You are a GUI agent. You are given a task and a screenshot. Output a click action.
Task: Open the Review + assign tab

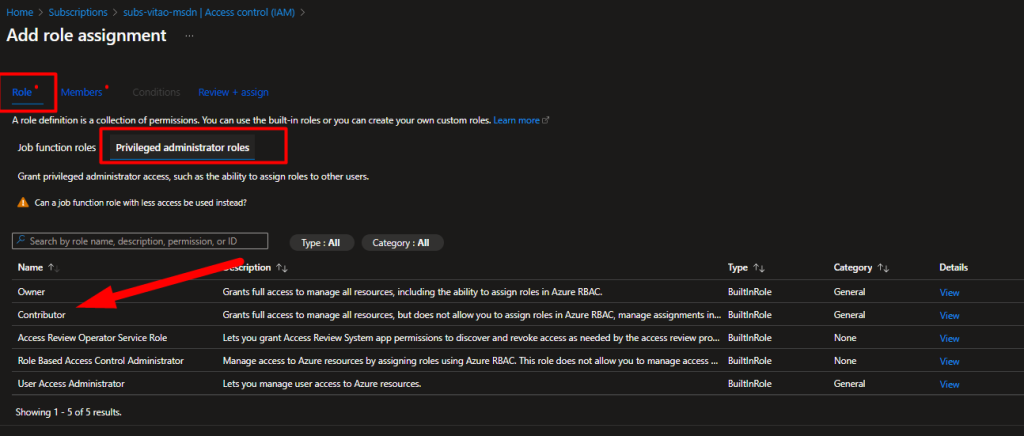pyautogui.click(x=233, y=92)
